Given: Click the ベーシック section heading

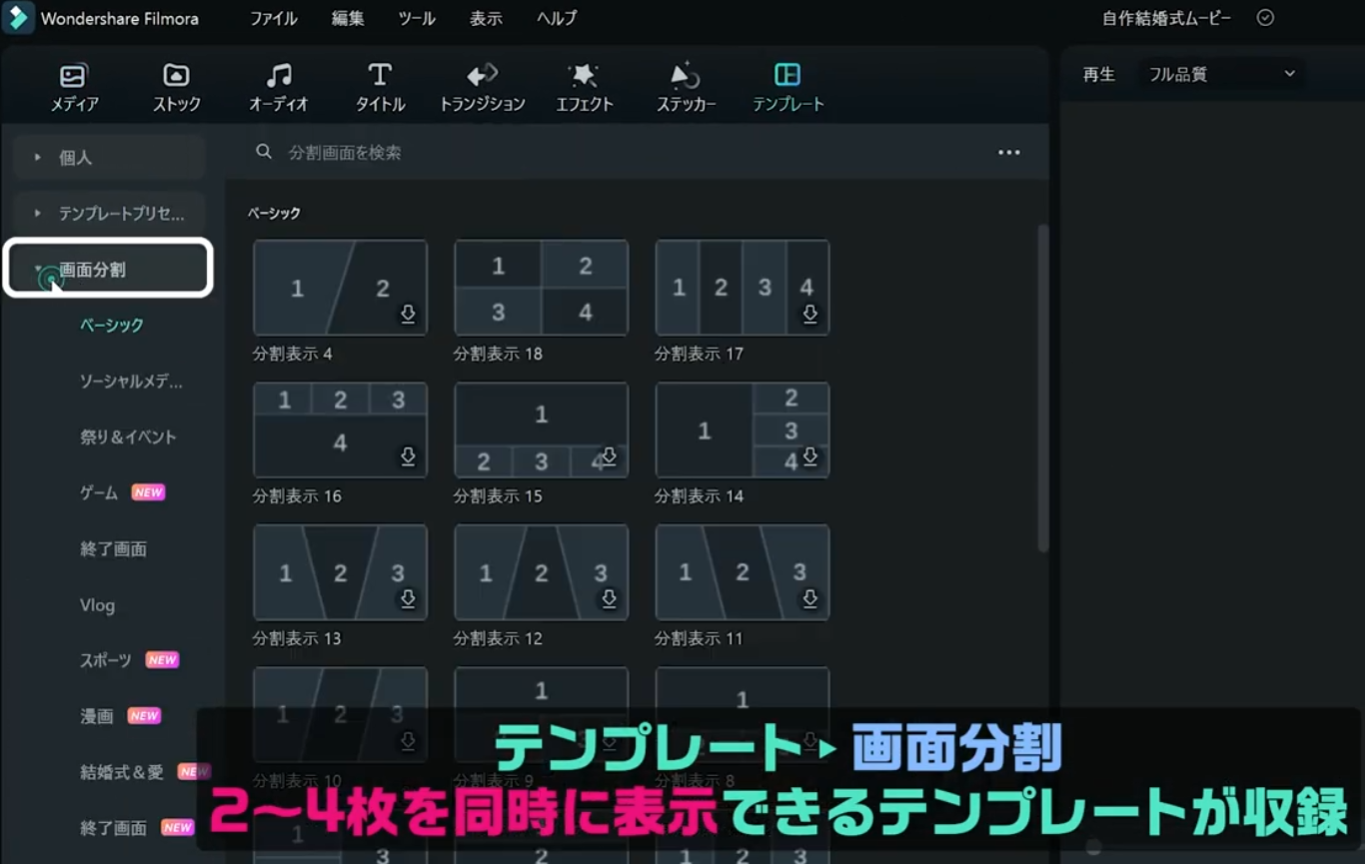Looking at the screenshot, I should pyautogui.click(x=274, y=213).
